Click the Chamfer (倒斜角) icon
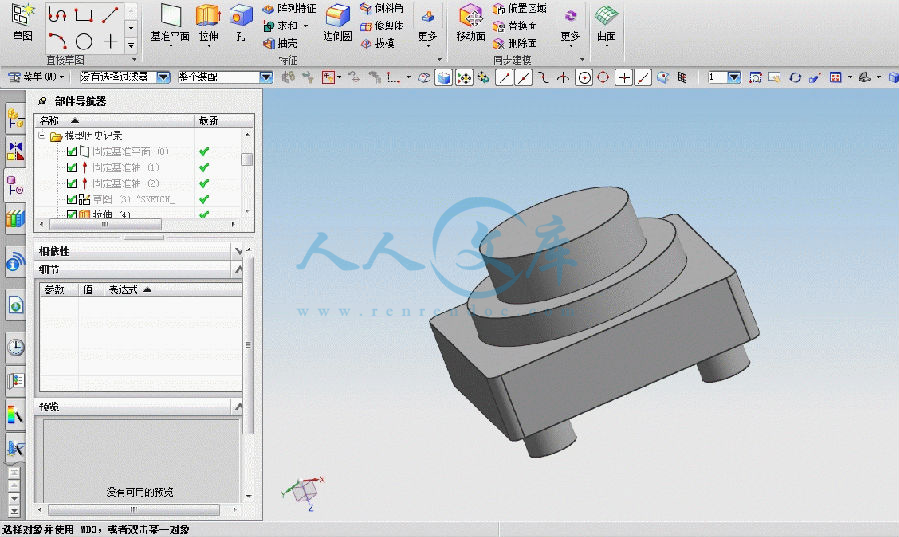899x537 pixels. pyautogui.click(x=366, y=8)
